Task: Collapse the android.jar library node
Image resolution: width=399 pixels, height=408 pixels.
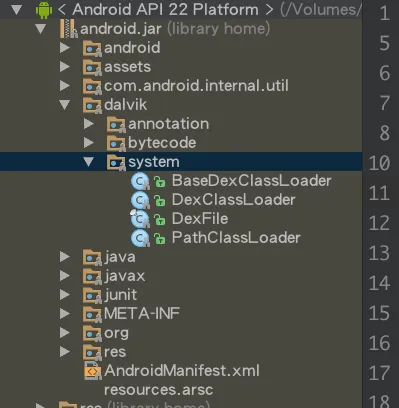Action: point(41,29)
